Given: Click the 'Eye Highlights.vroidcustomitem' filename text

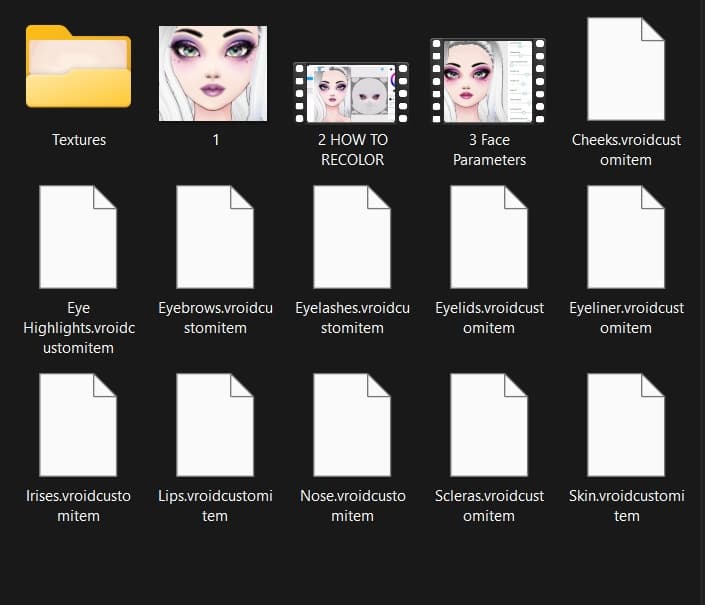Looking at the screenshot, I should pyautogui.click(x=78, y=328).
